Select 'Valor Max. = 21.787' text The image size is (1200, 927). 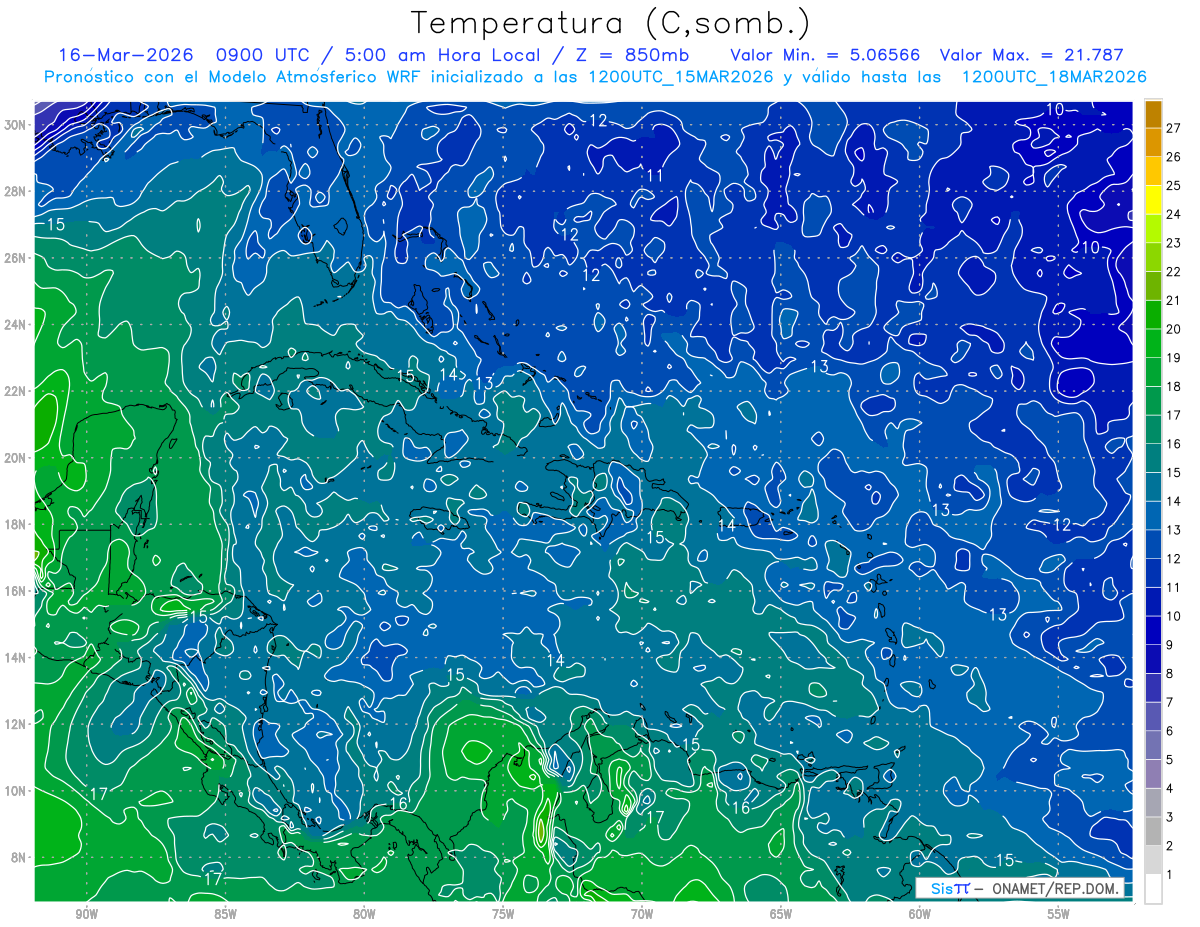(x=1032, y=56)
